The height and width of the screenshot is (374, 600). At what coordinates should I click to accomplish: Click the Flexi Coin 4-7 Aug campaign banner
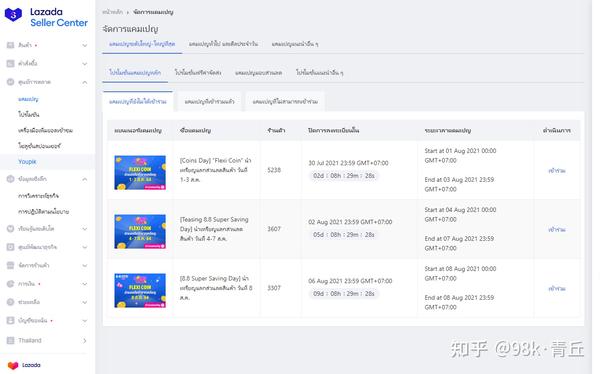140,231
